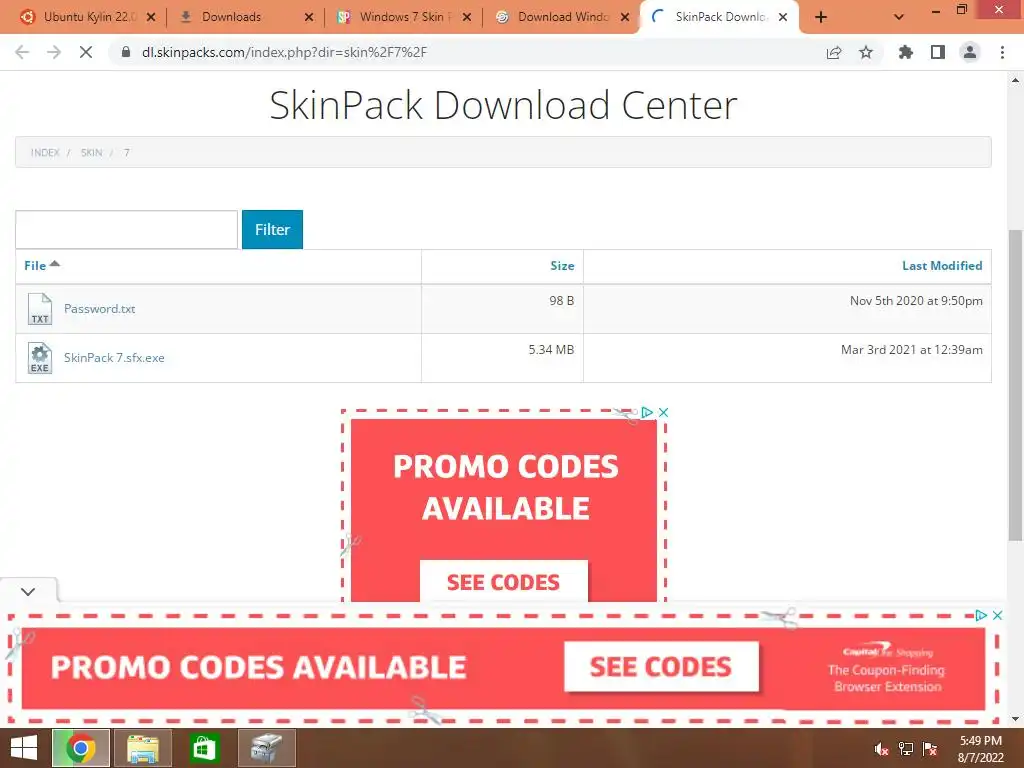Sort by File column header
The image size is (1024, 768).
(35, 265)
